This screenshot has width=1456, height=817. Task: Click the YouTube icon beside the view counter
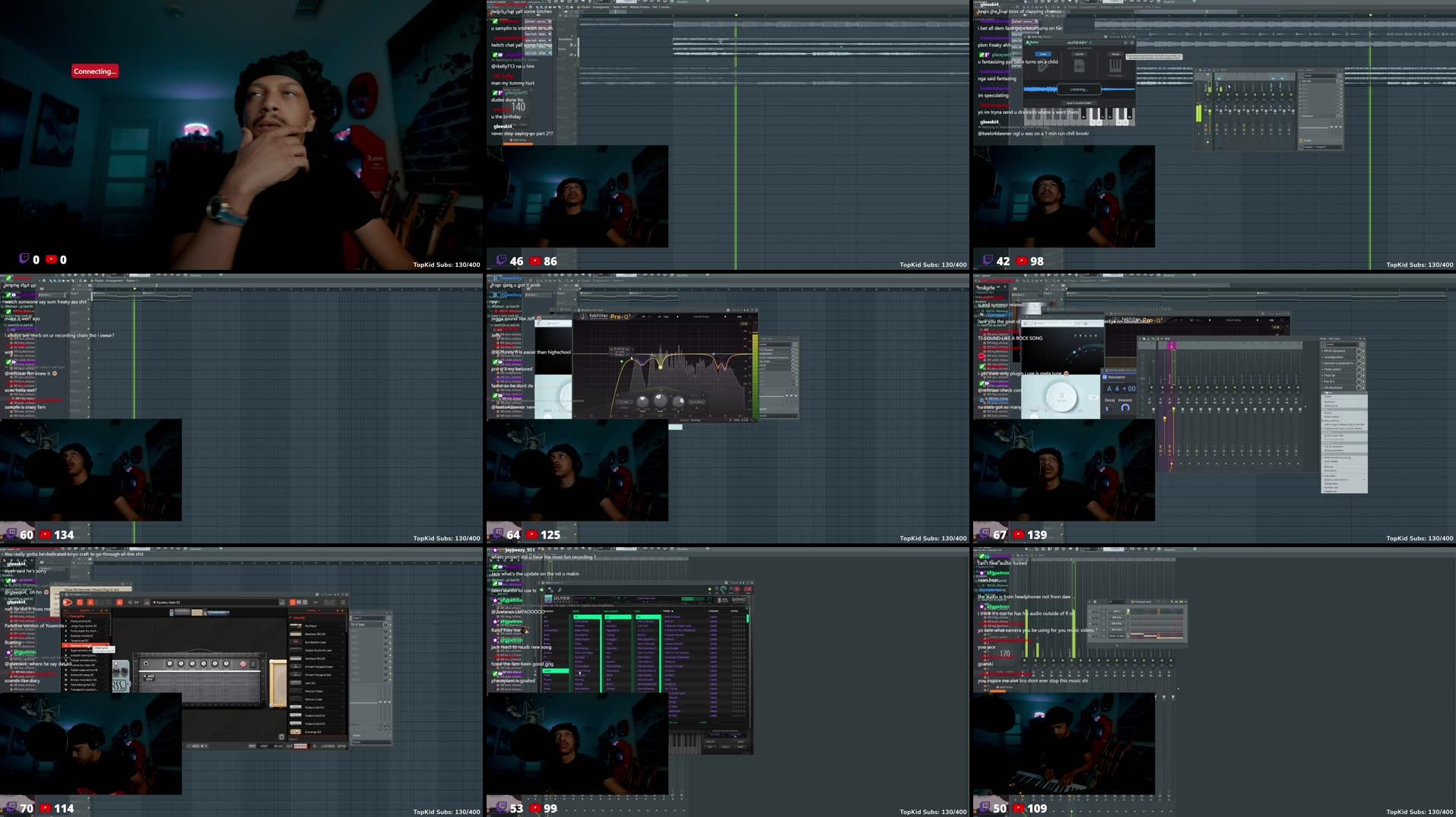click(x=49, y=259)
